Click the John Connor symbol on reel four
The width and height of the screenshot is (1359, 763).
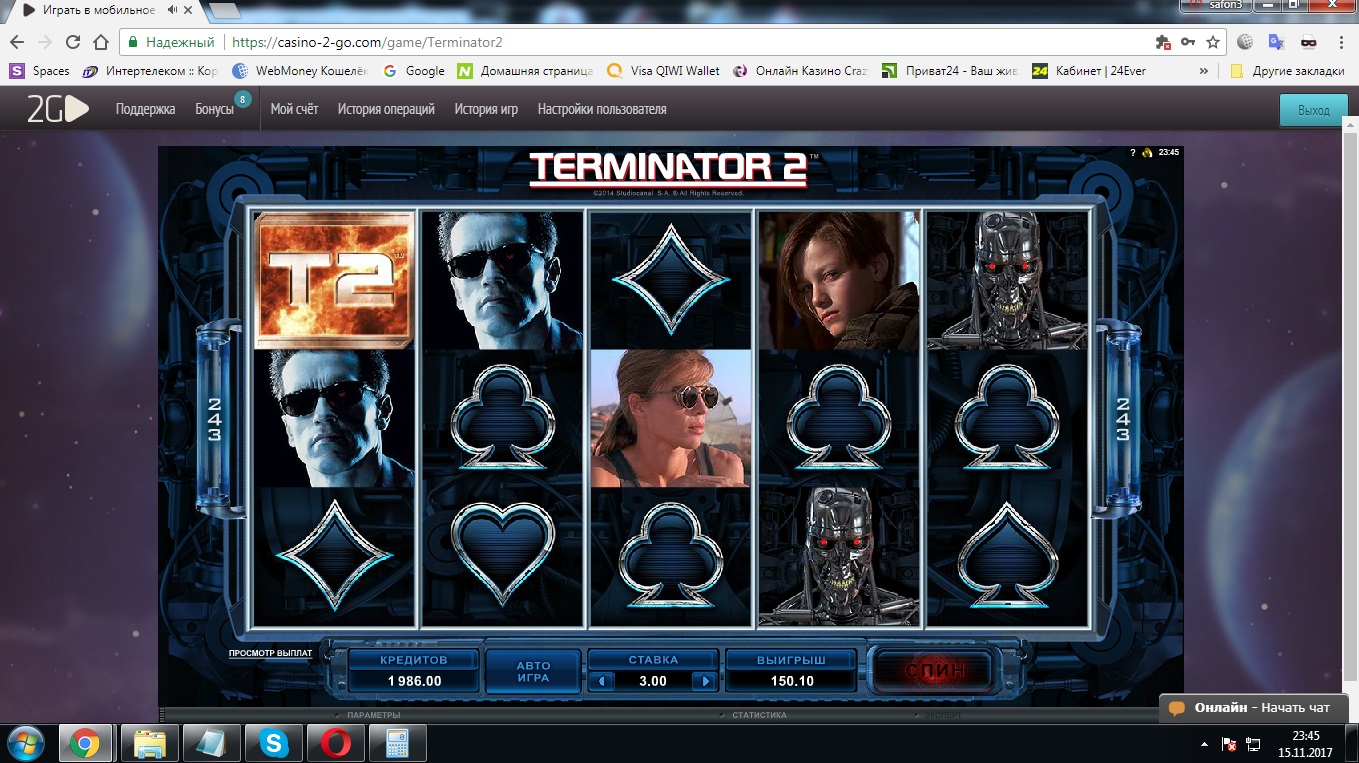[x=838, y=280]
